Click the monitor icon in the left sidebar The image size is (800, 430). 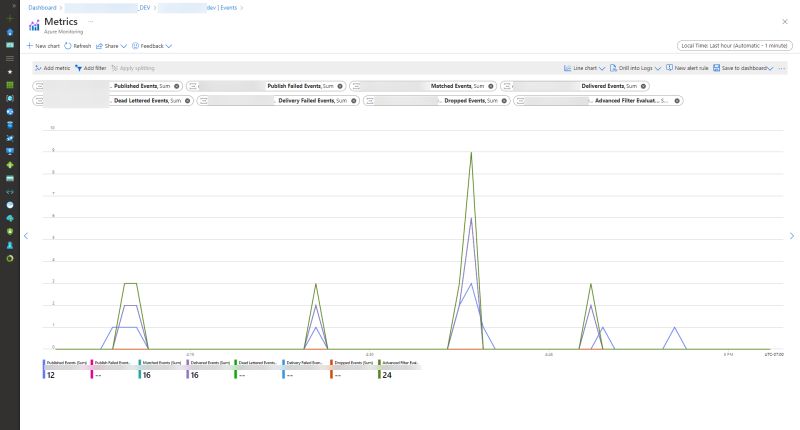click(x=10, y=151)
